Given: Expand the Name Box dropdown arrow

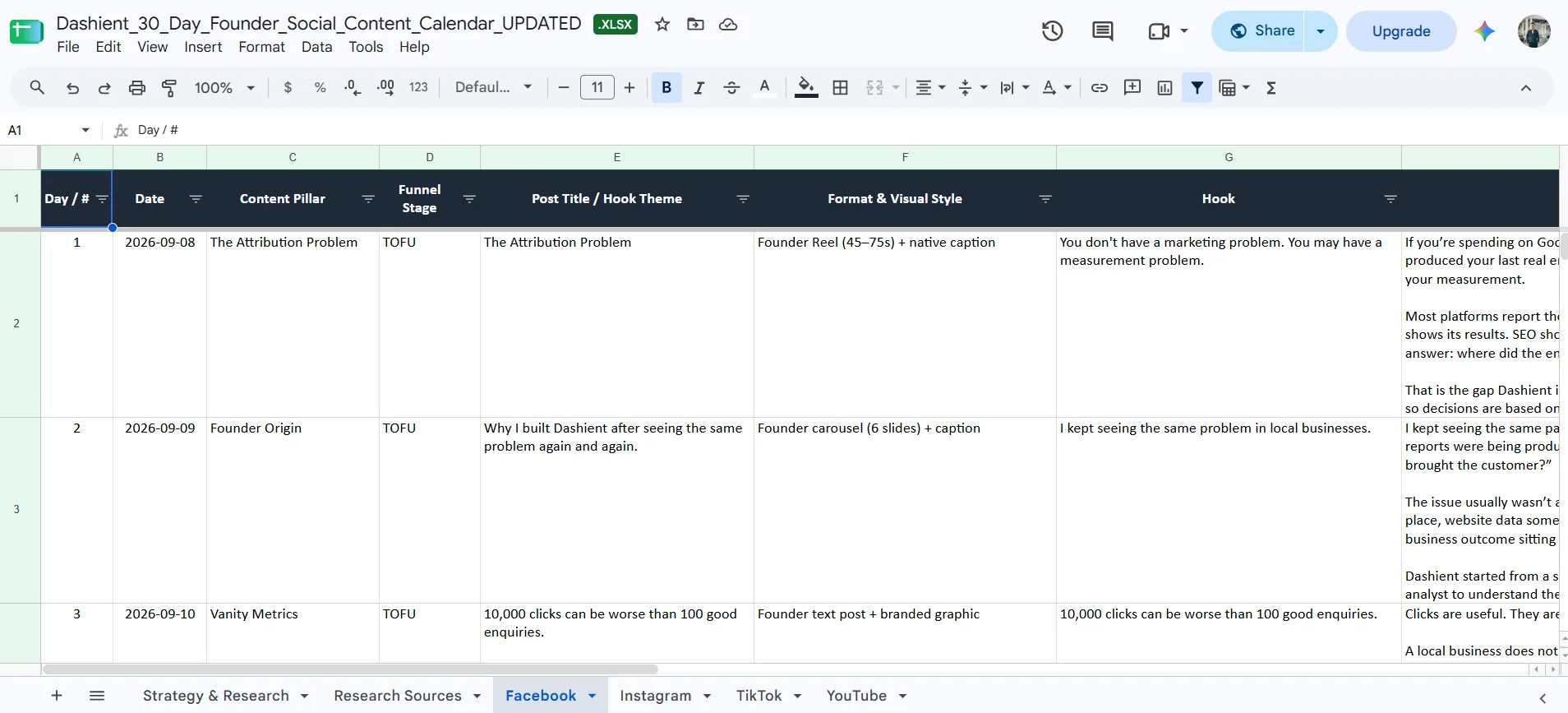Looking at the screenshot, I should [x=85, y=130].
